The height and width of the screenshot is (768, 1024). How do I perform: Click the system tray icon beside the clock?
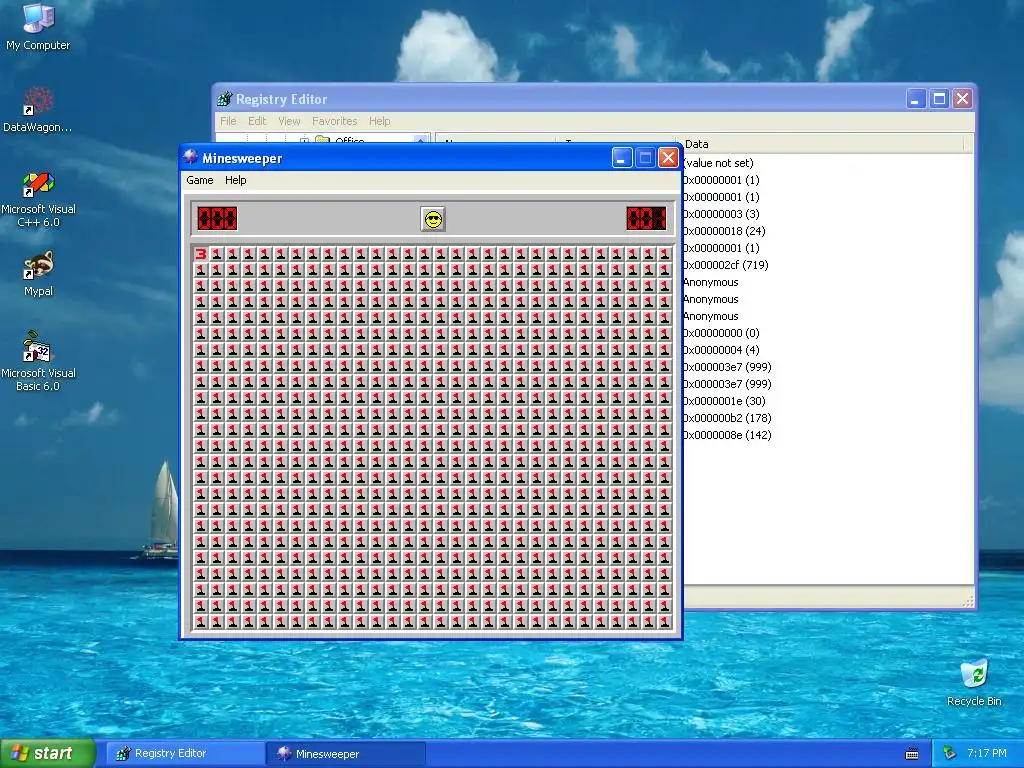(949, 754)
